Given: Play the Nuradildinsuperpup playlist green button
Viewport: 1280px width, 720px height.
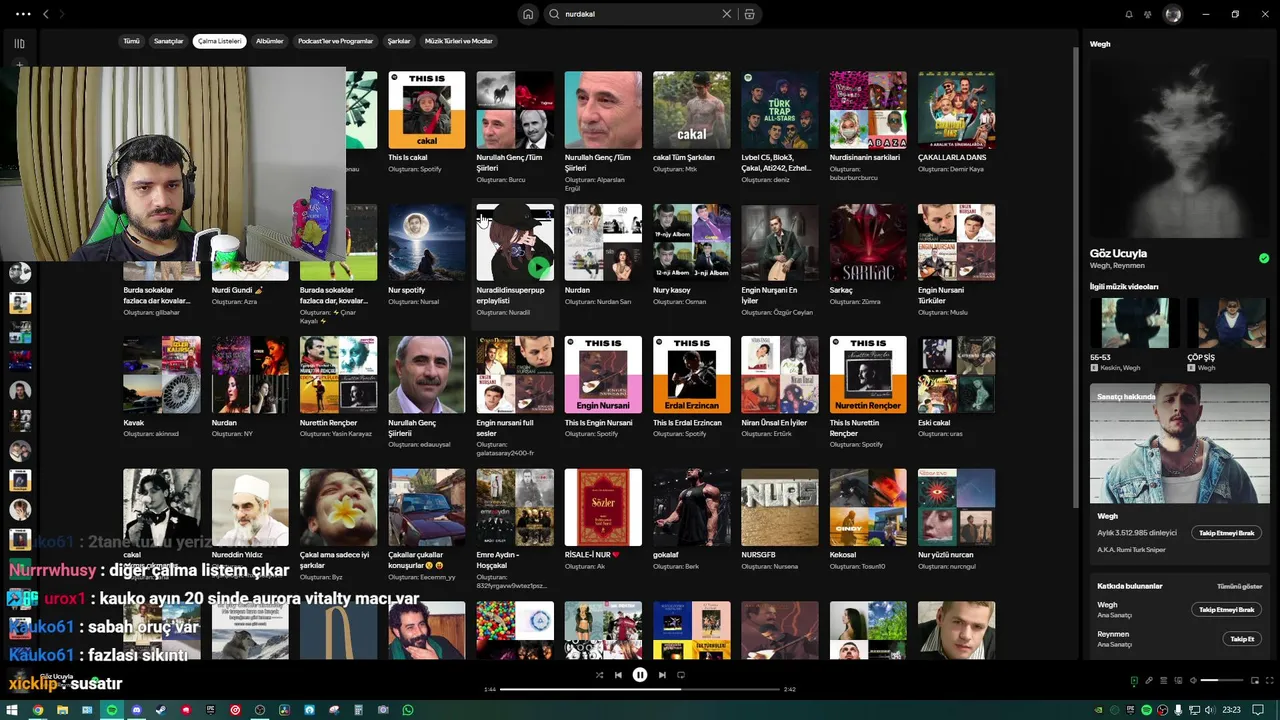Looking at the screenshot, I should [540, 267].
